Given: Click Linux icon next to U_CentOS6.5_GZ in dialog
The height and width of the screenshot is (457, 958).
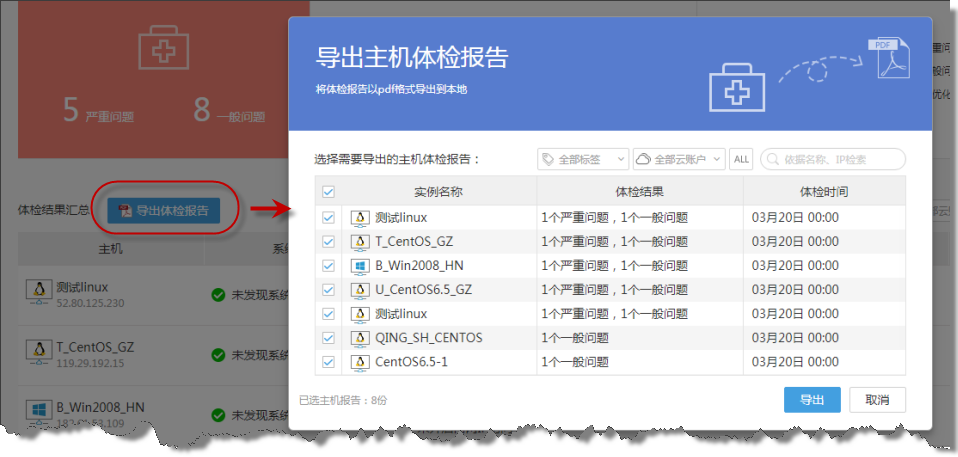Looking at the screenshot, I should pos(360,290).
